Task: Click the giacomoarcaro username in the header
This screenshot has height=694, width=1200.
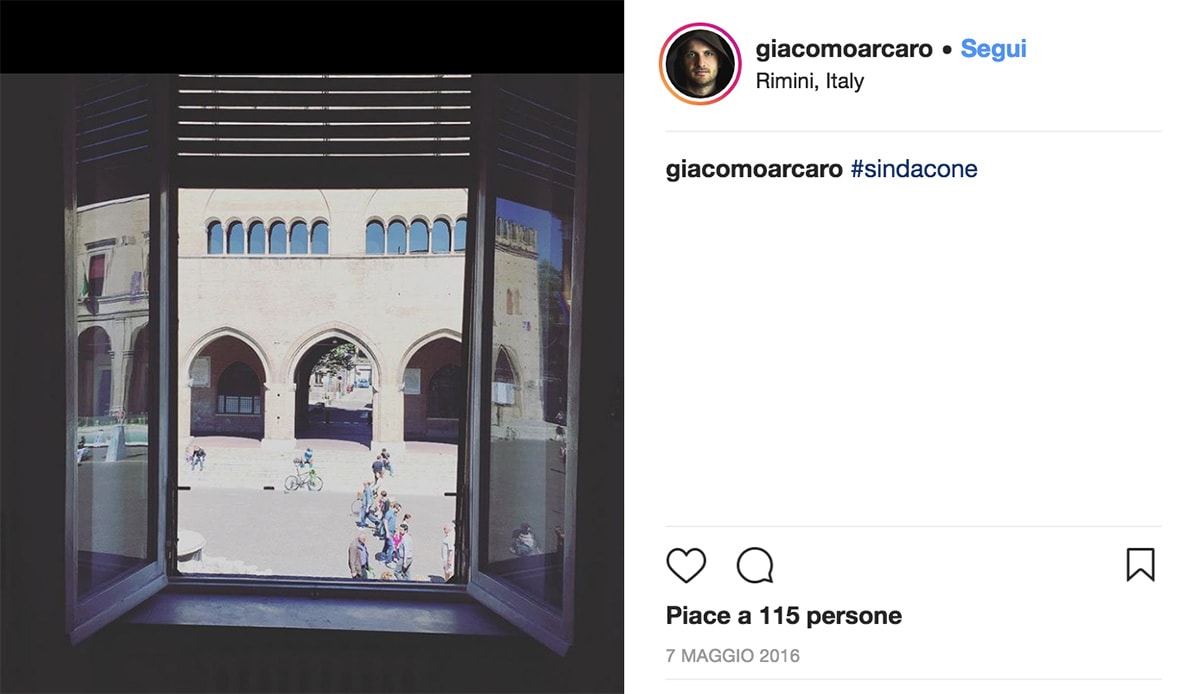Action: [x=844, y=49]
